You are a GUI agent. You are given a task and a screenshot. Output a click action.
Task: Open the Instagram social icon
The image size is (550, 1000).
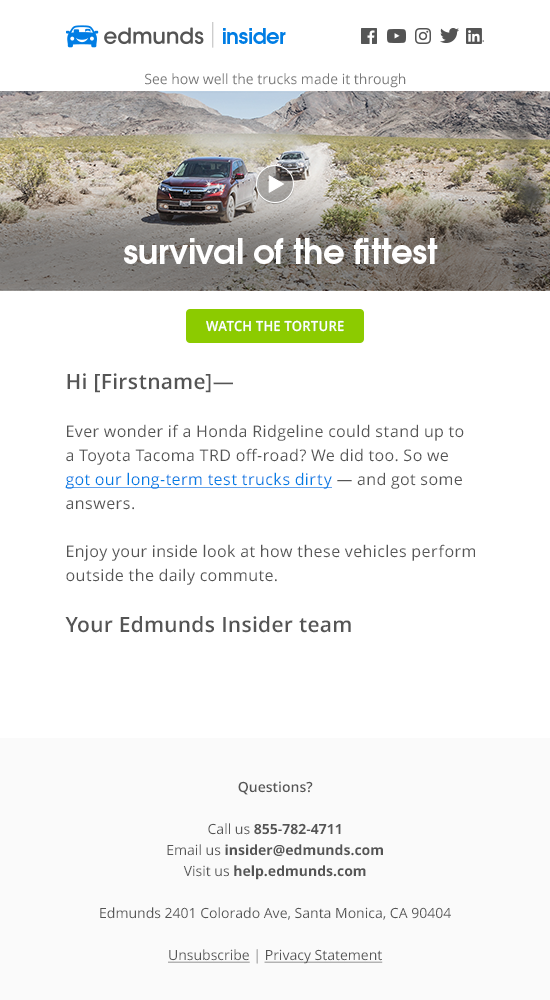pos(423,36)
